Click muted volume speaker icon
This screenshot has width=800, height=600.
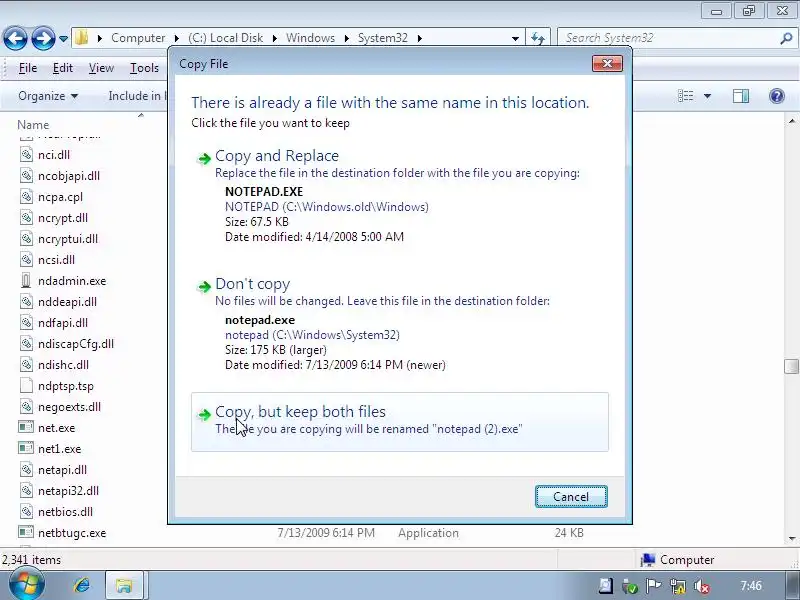pos(702,586)
